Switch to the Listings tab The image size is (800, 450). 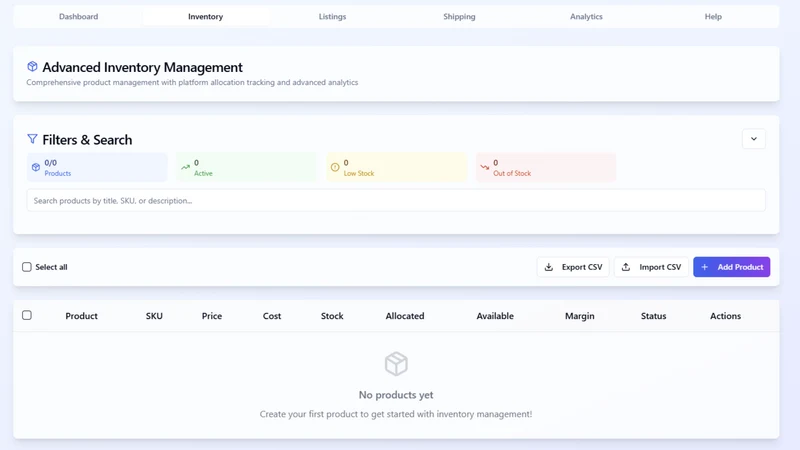(x=332, y=16)
